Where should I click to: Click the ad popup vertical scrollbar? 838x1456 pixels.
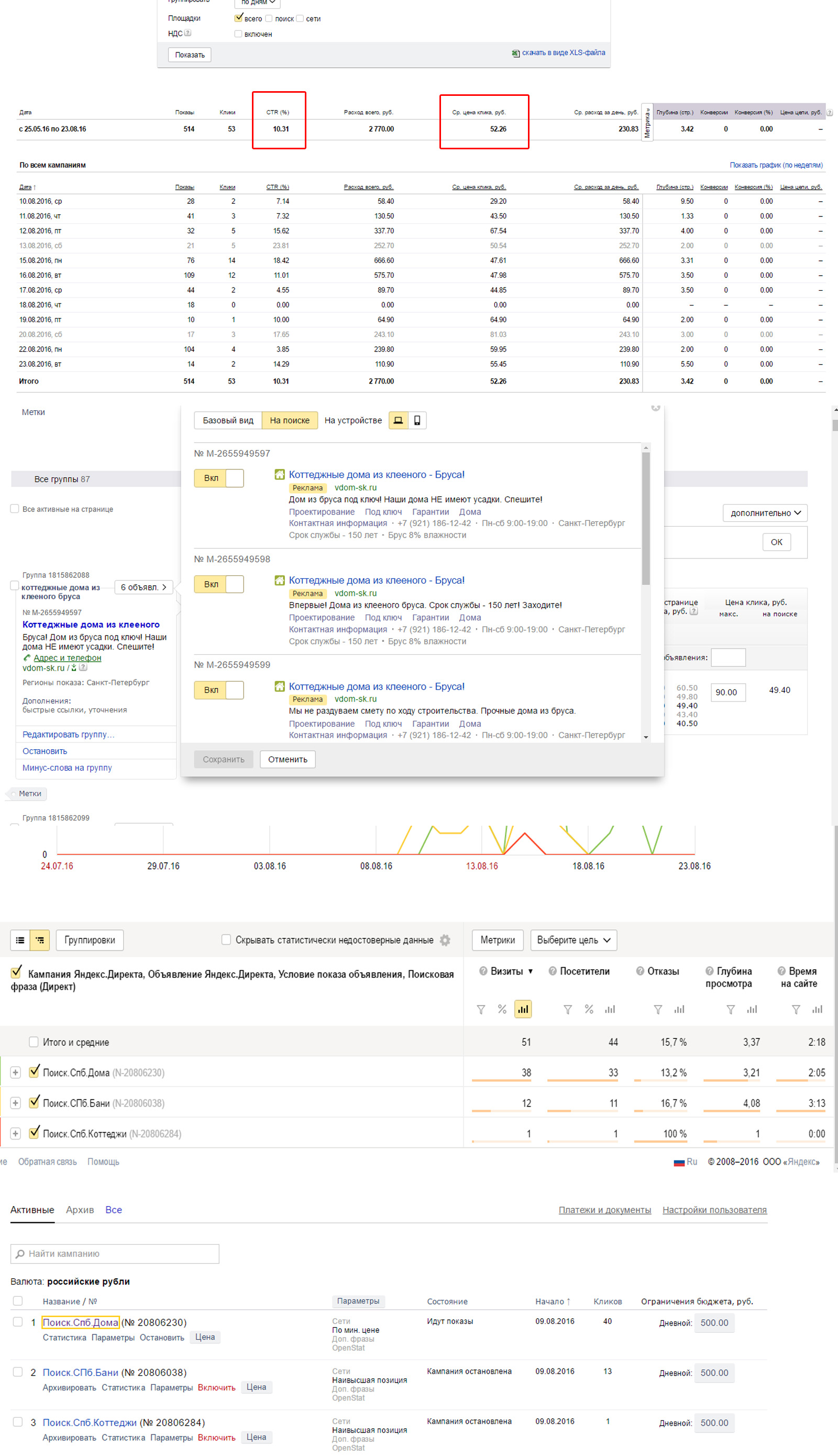click(646, 518)
